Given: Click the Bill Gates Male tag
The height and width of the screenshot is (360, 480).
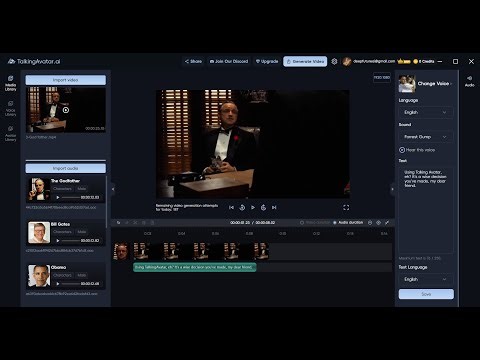Looking at the screenshot, I should click(x=82, y=232).
